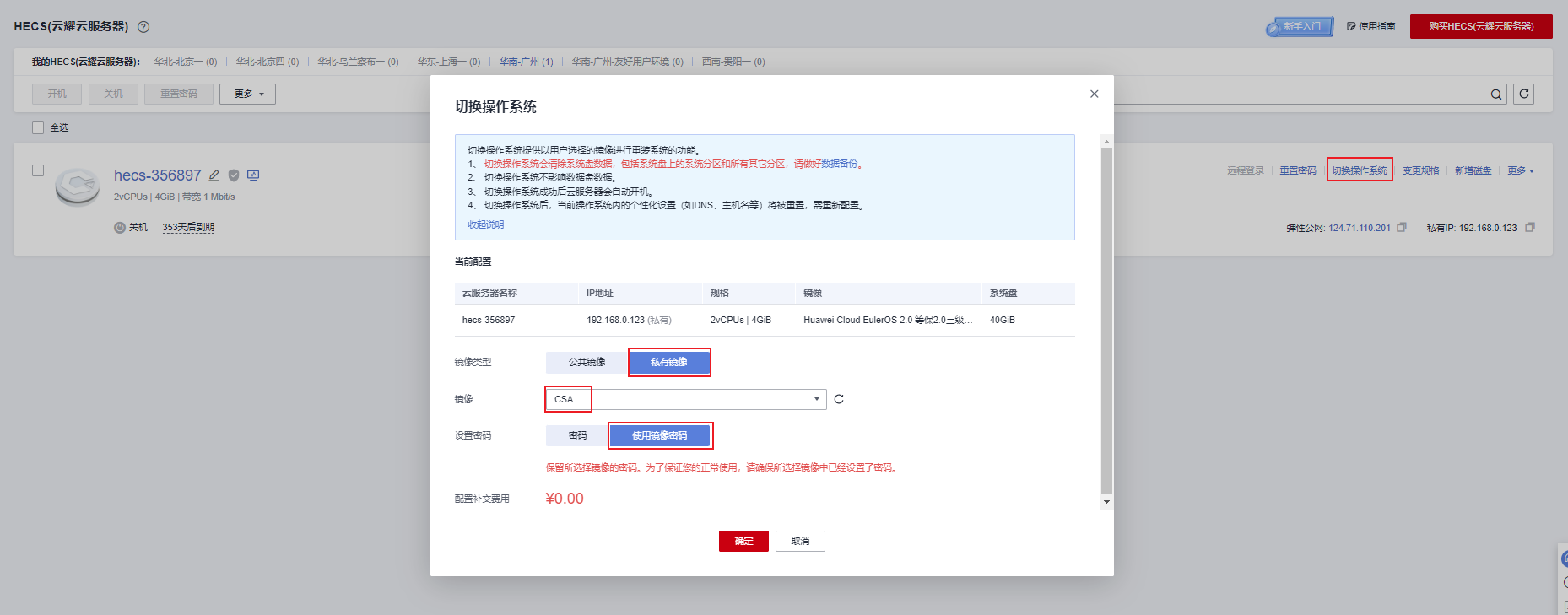
Task: Click the ¥0.00 fee value
Action: pyautogui.click(x=565, y=499)
